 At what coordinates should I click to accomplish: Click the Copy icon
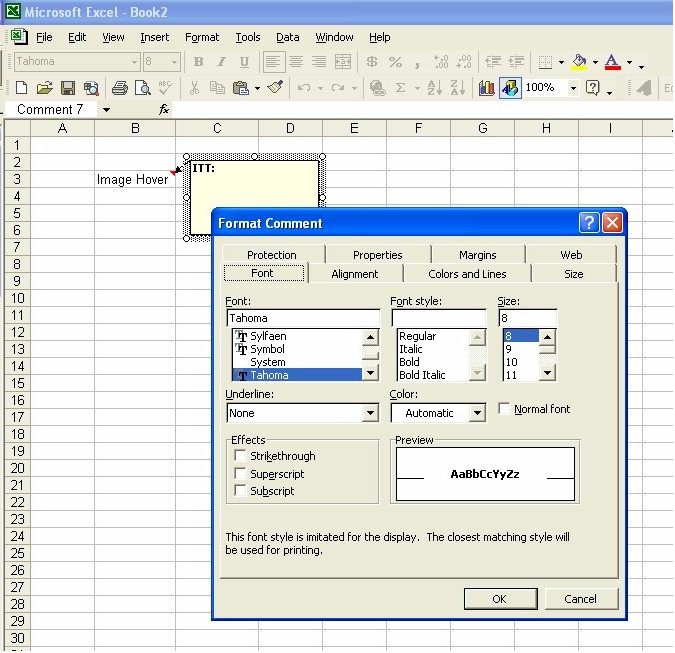pos(217,88)
